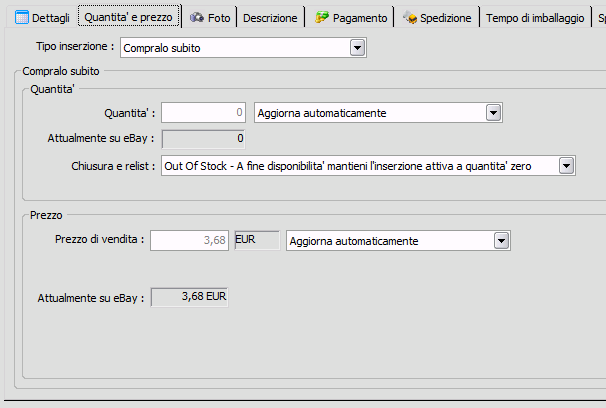606x408 pixels.
Task: Open price update mode combo box
Action: tap(398, 241)
